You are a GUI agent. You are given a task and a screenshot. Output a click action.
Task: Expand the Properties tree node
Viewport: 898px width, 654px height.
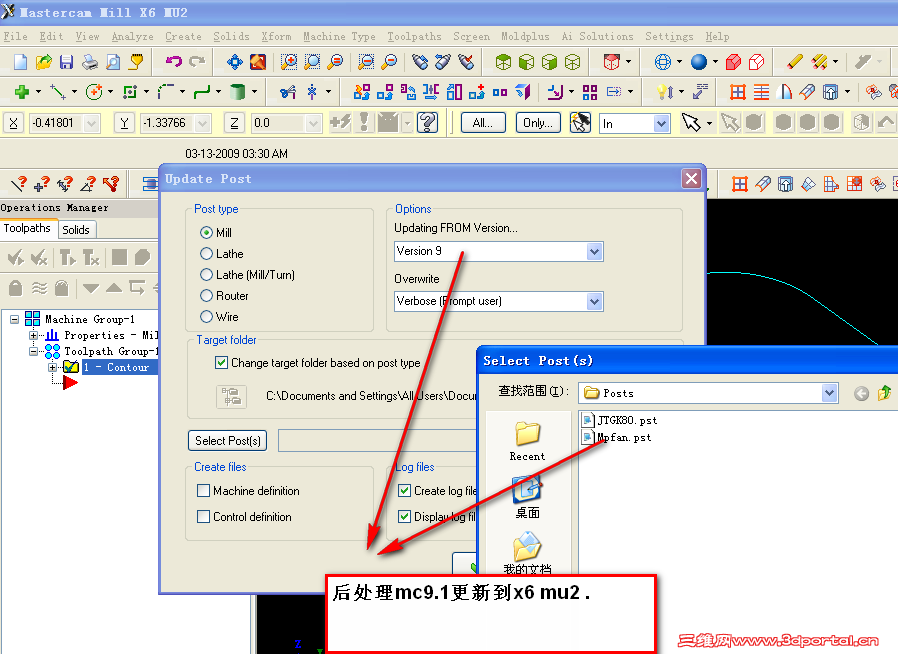pyautogui.click(x=33, y=335)
